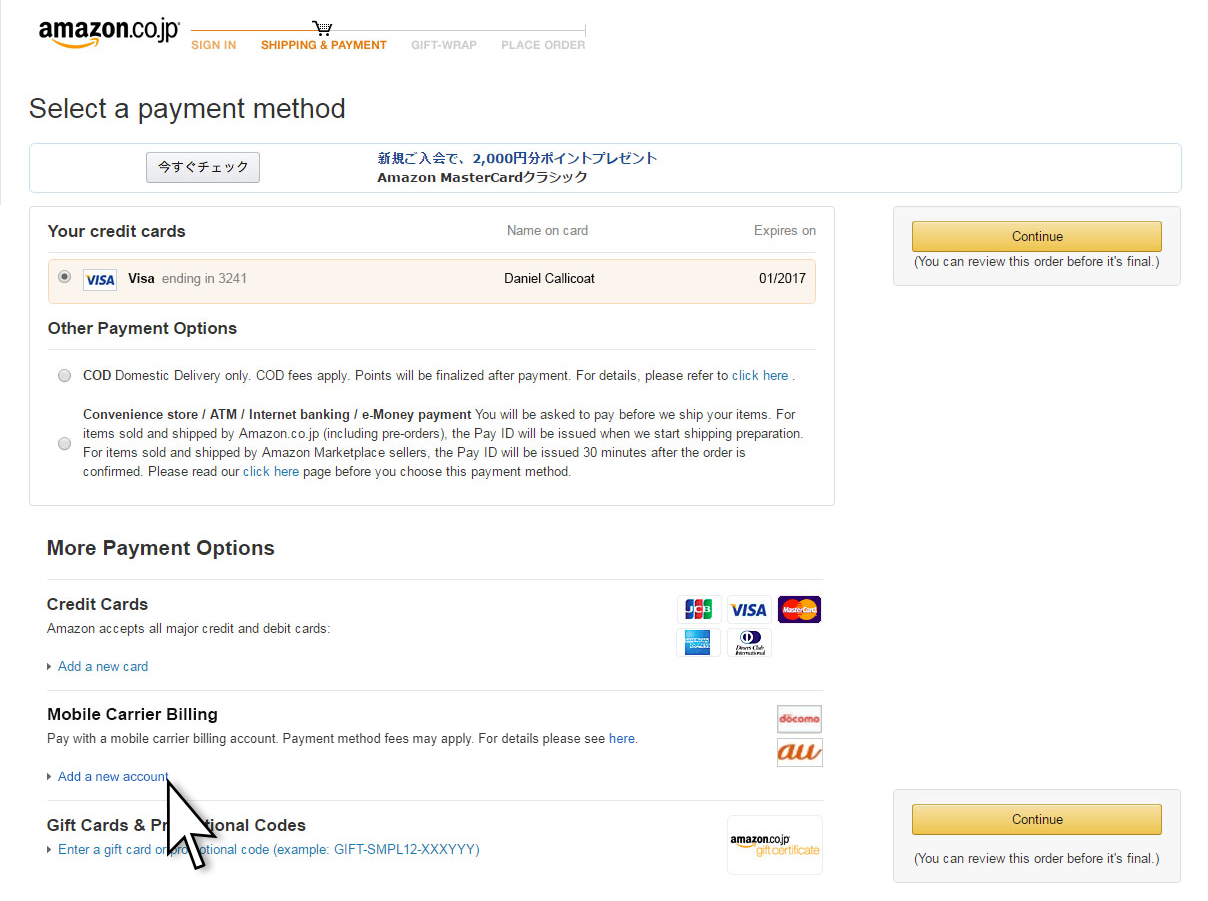Click the Amazon gift certificate image
Image resolution: width=1208 pixels, height=901 pixels.
click(x=774, y=845)
